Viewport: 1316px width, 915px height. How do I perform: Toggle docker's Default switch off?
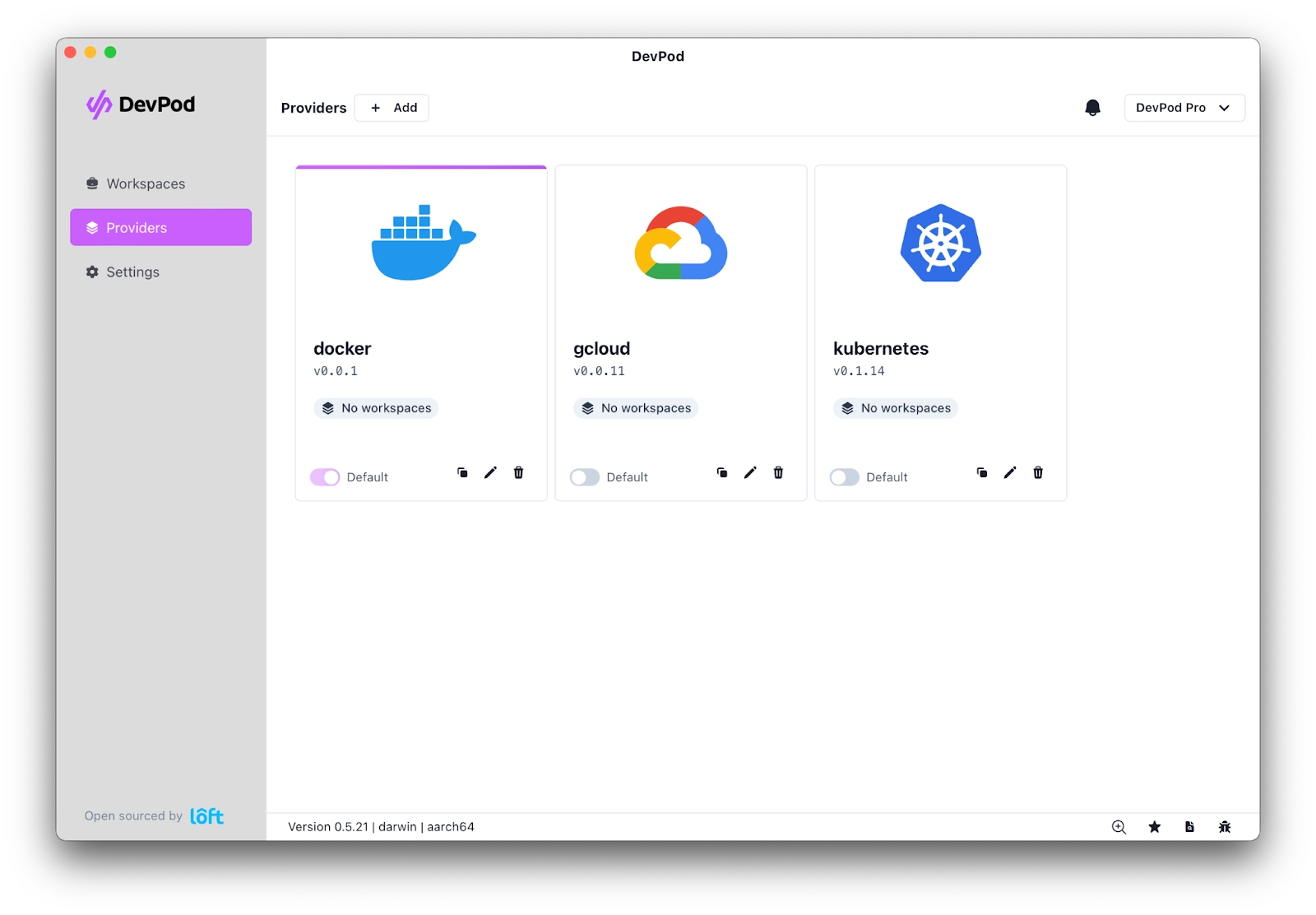(x=325, y=477)
